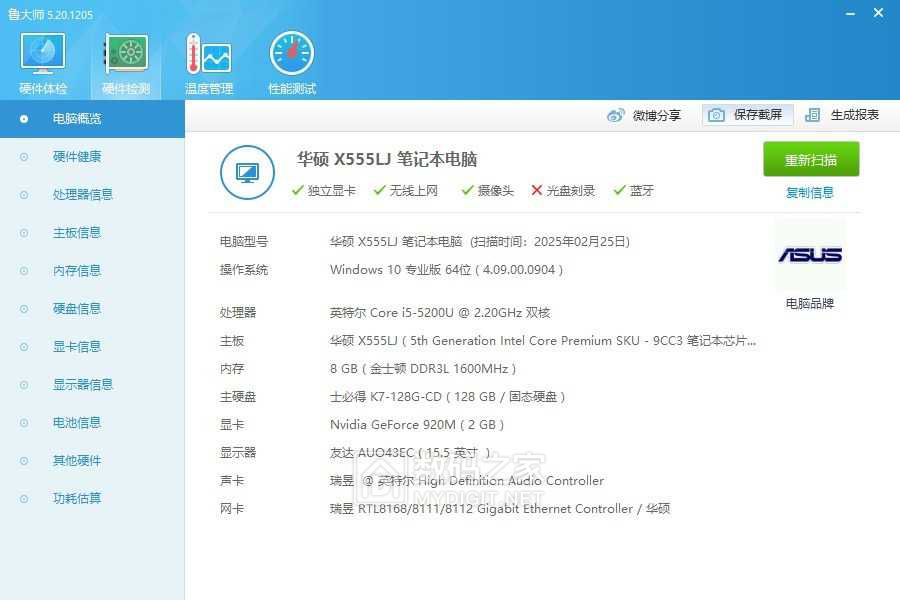Open the 温度管理 temperature management icon
Image resolution: width=900 pixels, height=600 pixels.
click(x=208, y=63)
